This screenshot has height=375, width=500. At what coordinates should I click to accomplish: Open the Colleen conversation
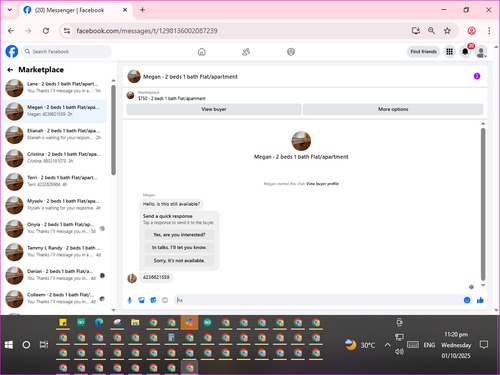(55, 298)
